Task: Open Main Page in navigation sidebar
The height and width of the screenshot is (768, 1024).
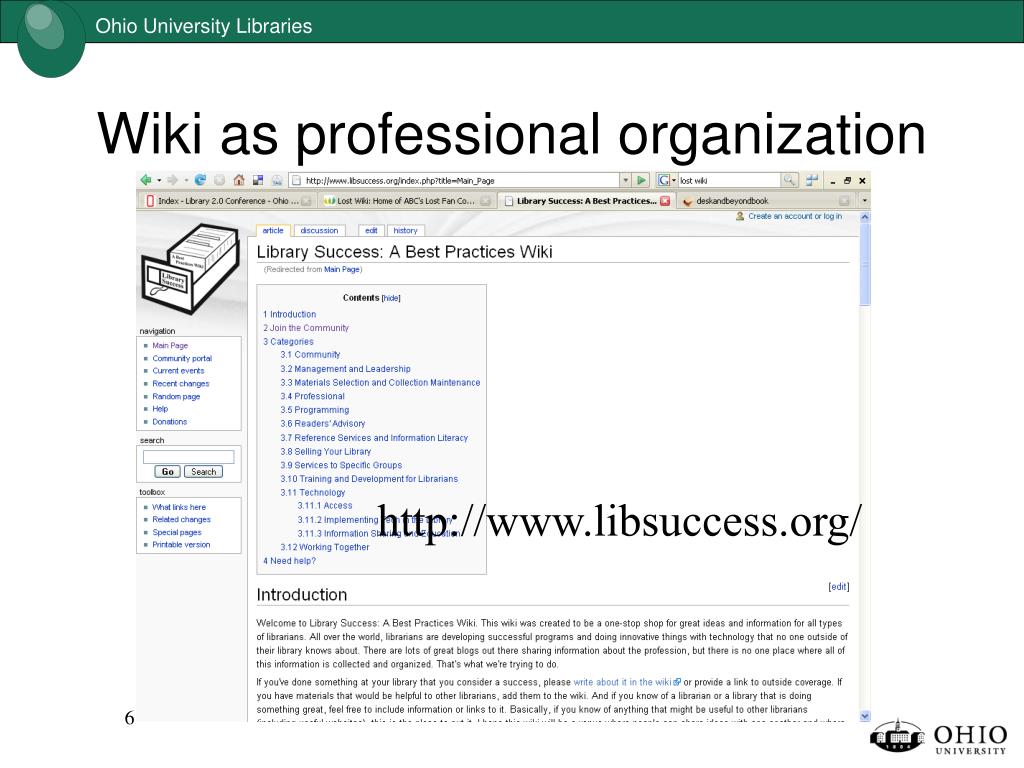Action: pyautogui.click(x=170, y=345)
